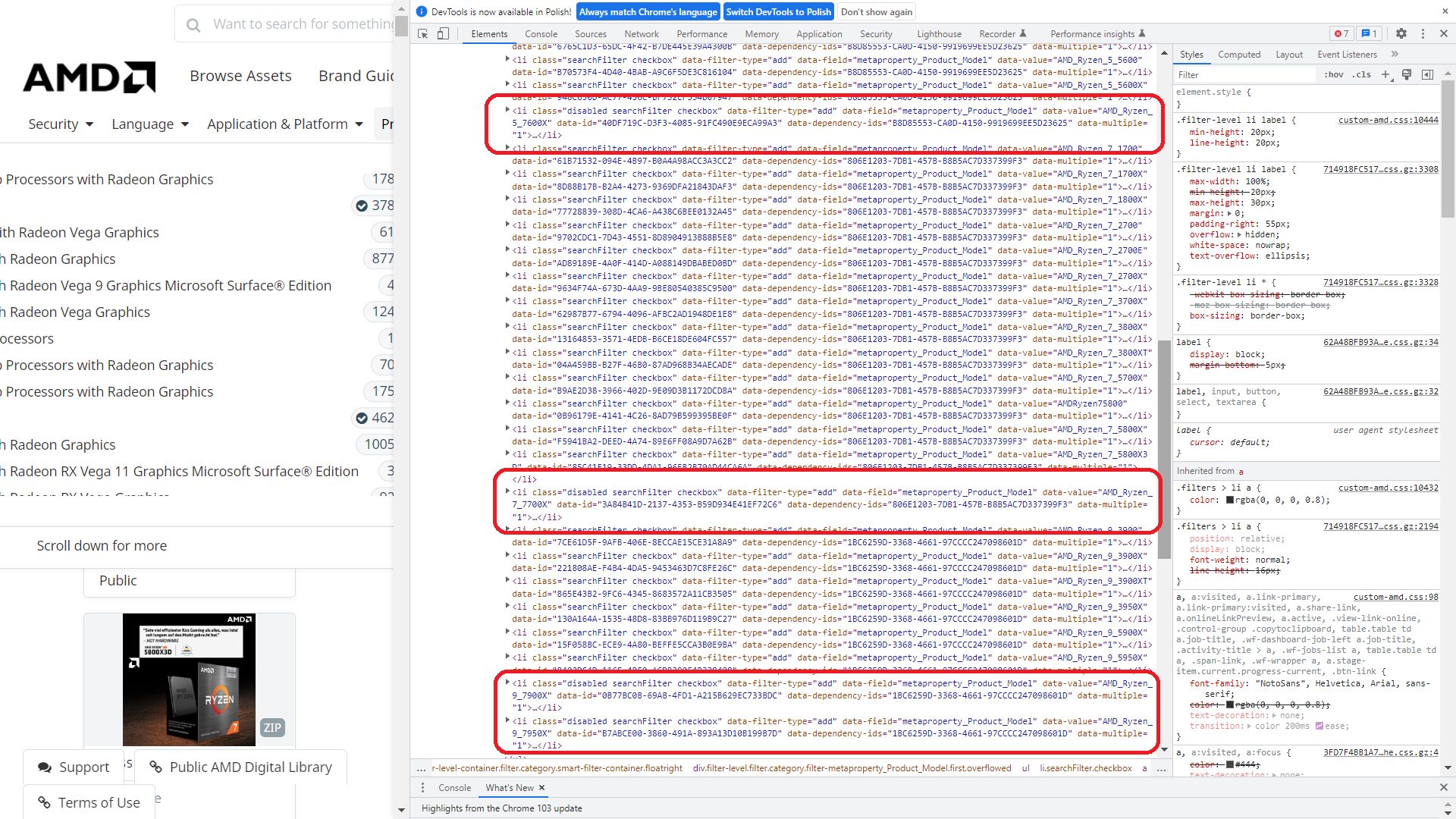Switch to the Console tab
Screen dimensions: 1456x819
coord(541,33)
